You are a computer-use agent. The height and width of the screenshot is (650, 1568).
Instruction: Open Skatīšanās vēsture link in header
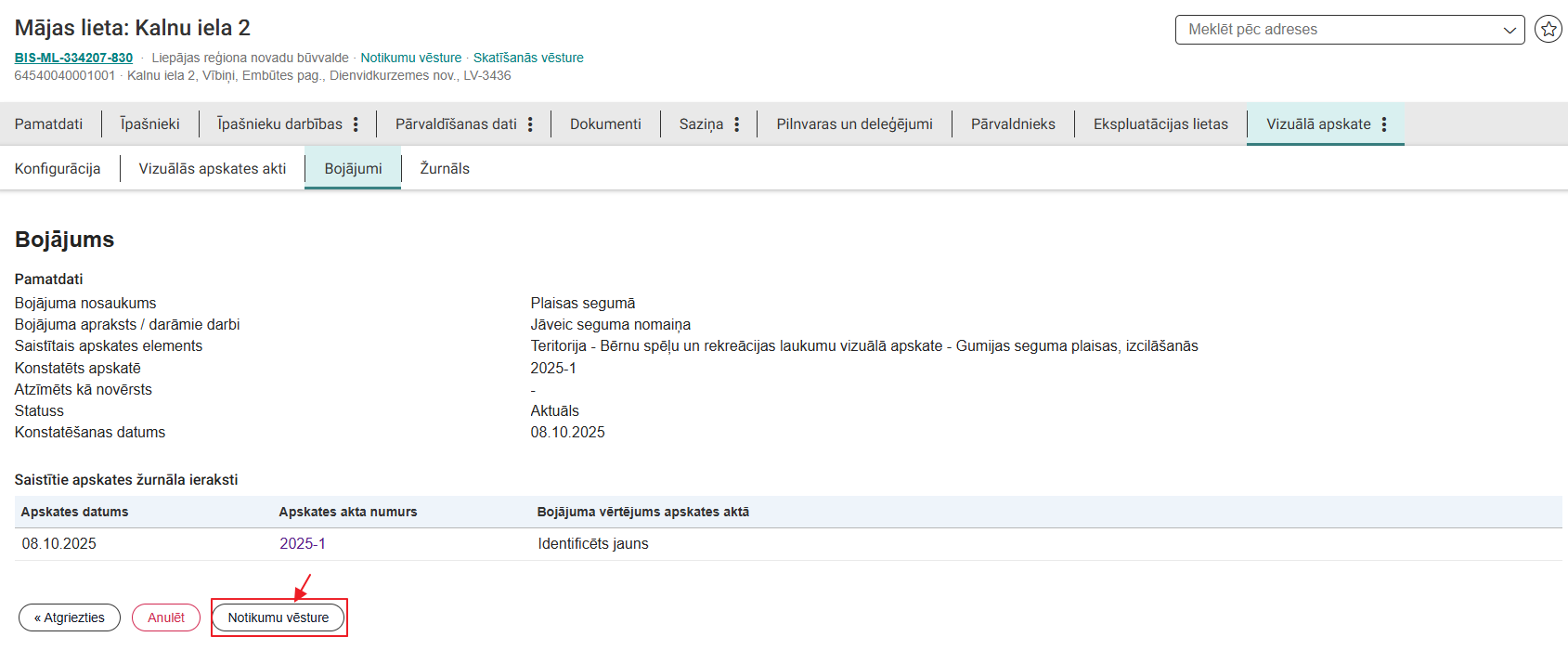pos(528,58)
